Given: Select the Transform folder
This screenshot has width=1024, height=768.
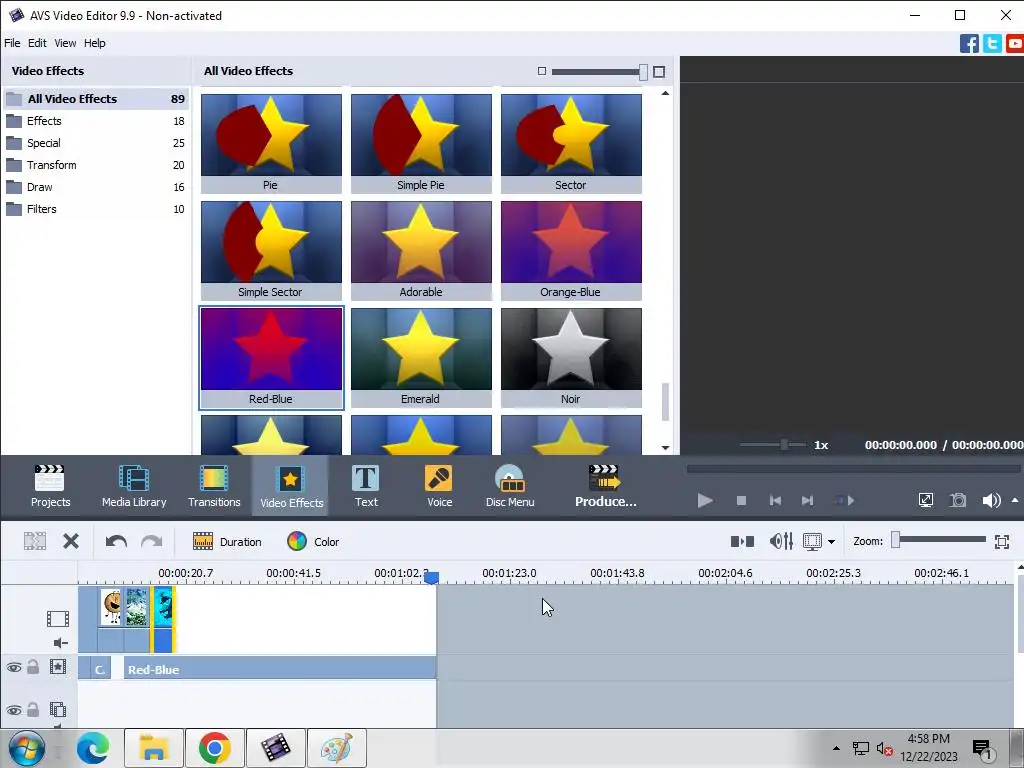Looking at the screenshot, I should [96, 165].
